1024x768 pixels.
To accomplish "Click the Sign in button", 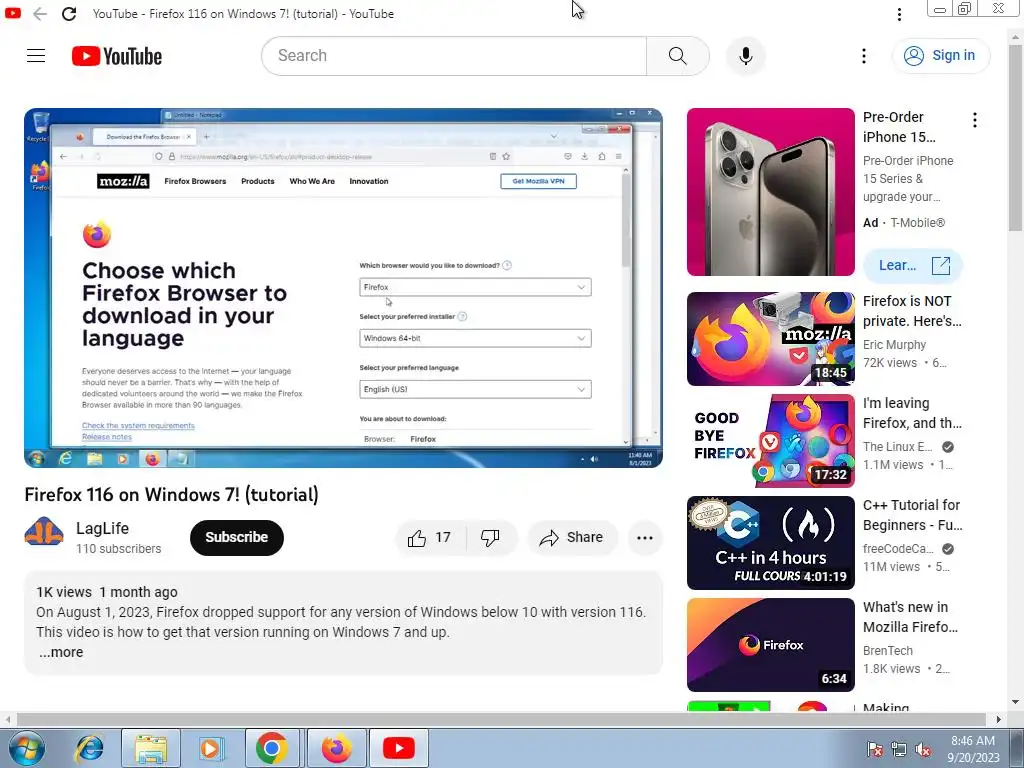I will click(940, 56).
